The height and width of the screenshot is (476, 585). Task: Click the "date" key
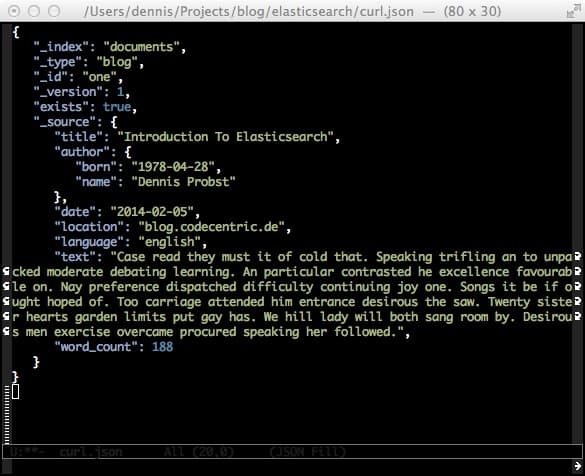(75, 212)
